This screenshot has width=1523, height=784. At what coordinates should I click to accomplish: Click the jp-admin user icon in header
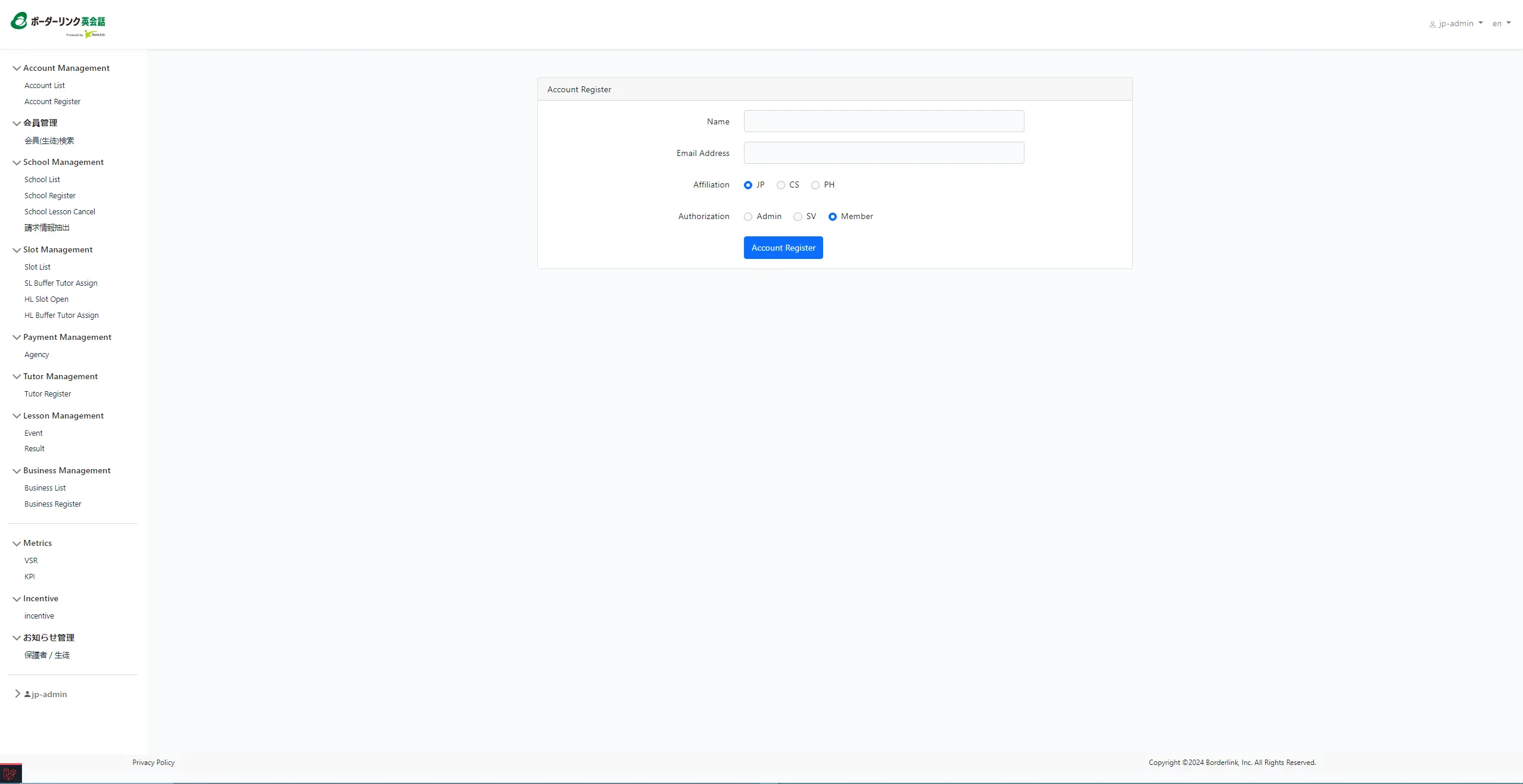pyautogui.click(x=1432, y=24)
